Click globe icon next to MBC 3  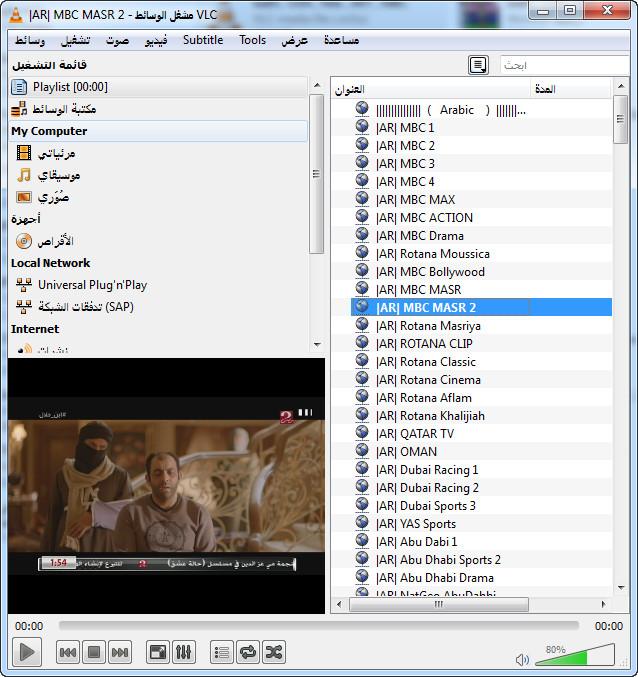click(362, 162)
